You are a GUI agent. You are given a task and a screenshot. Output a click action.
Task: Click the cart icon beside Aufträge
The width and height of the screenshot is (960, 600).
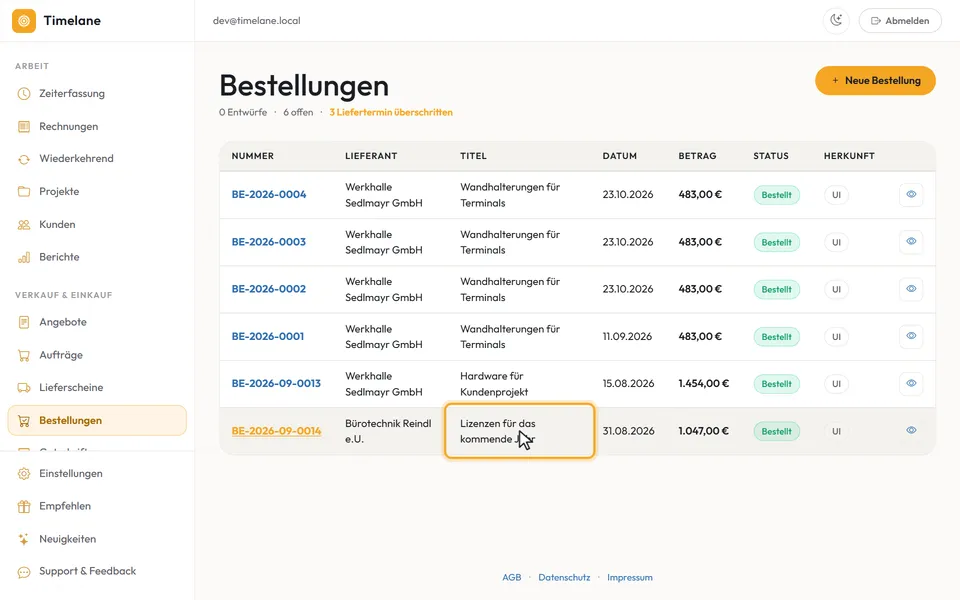[24, 355]
